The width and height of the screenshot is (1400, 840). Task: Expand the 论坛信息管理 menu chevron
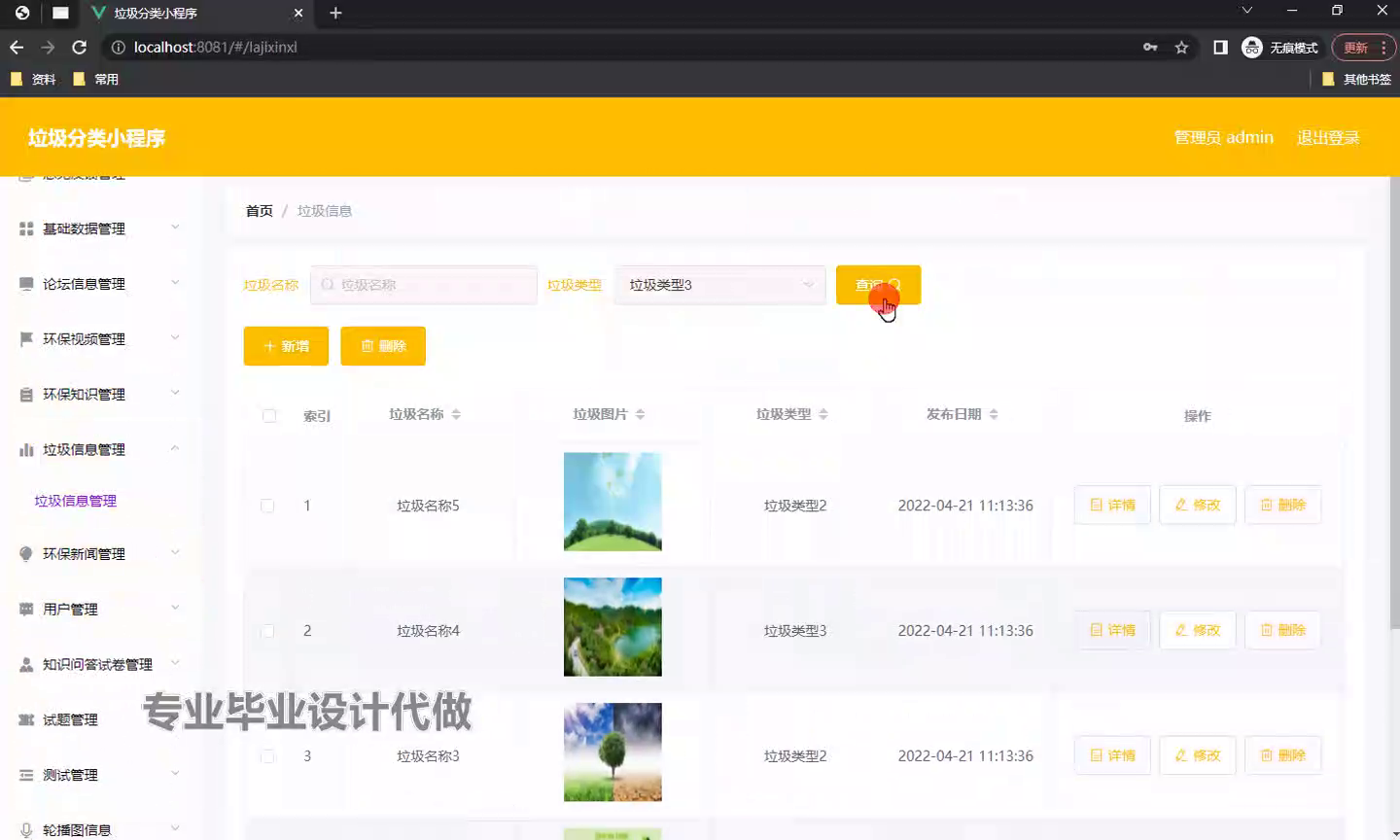pyautogui.click(x=175, y=283)
